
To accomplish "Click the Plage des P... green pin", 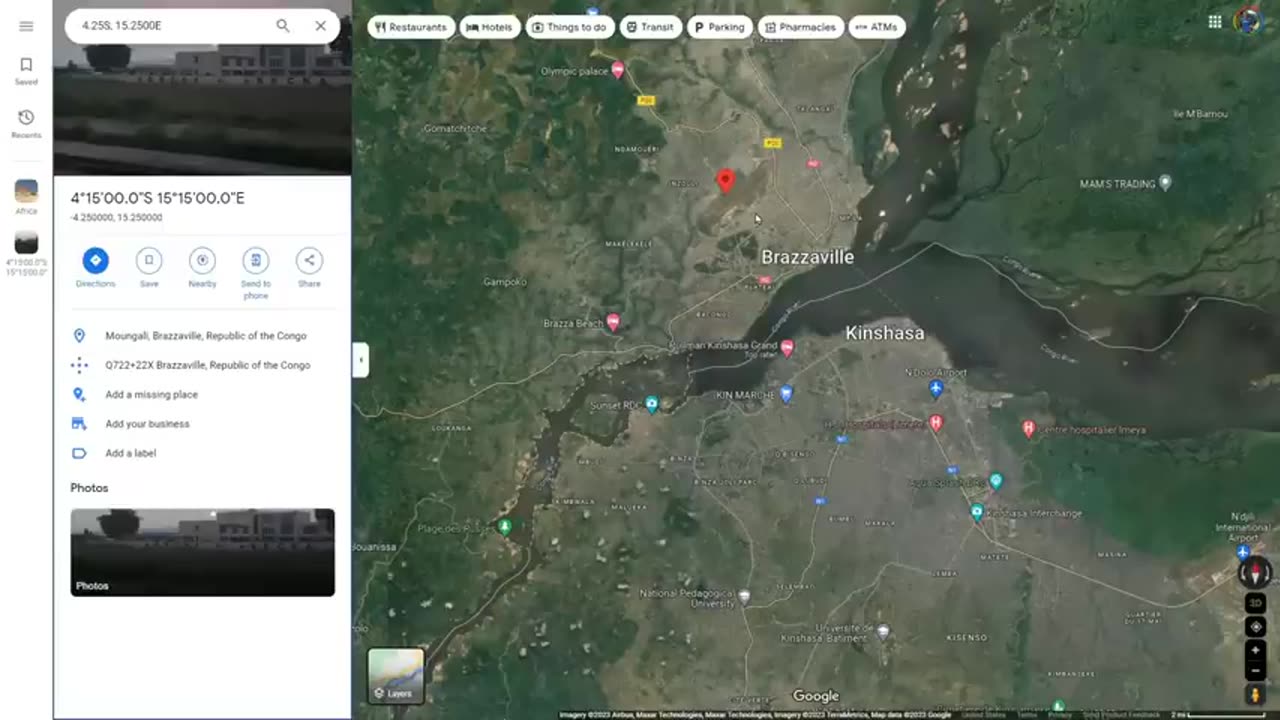I will [x=505, y=526].
